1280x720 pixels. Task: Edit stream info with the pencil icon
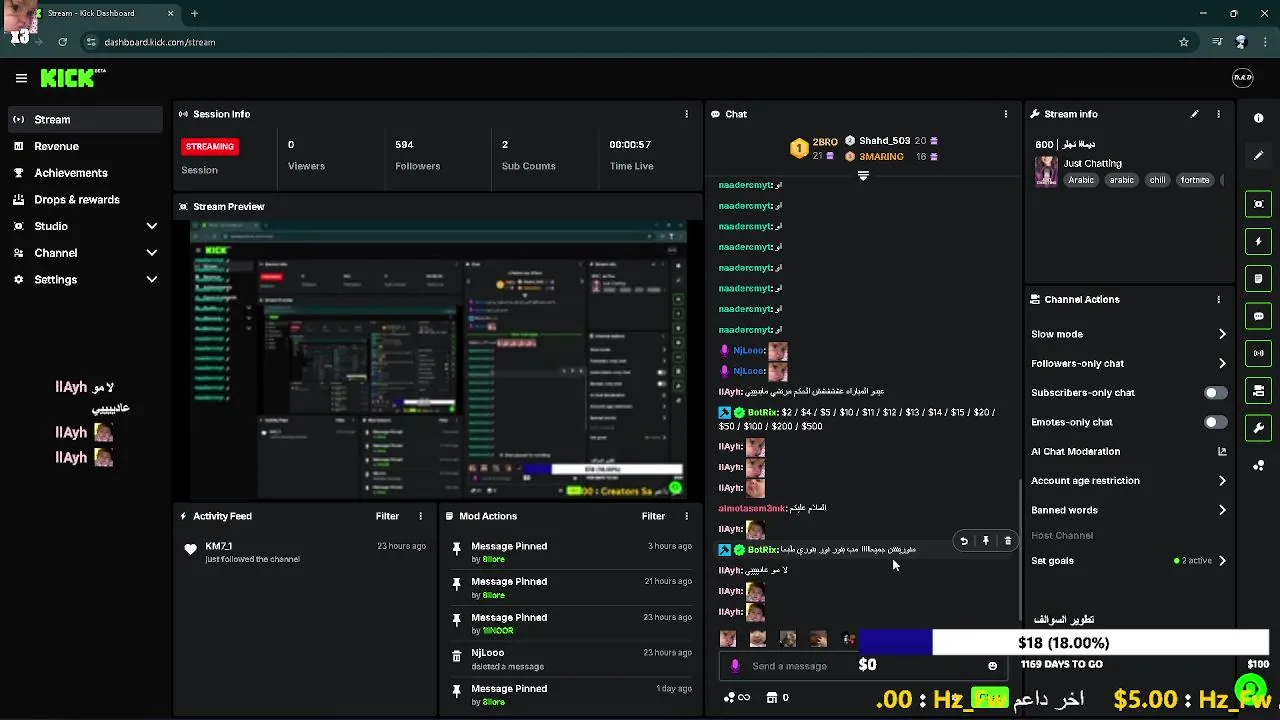1194,114
